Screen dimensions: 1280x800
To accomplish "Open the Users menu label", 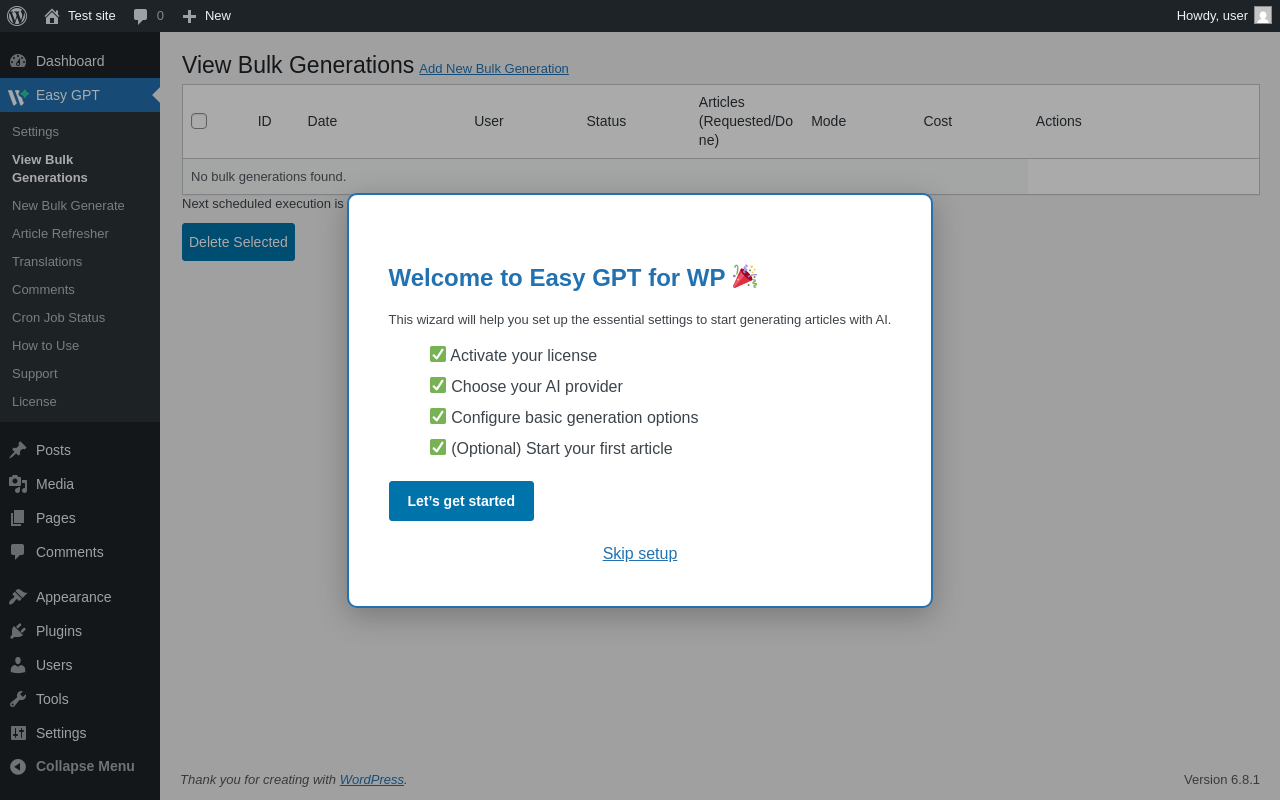I will 54,665.
